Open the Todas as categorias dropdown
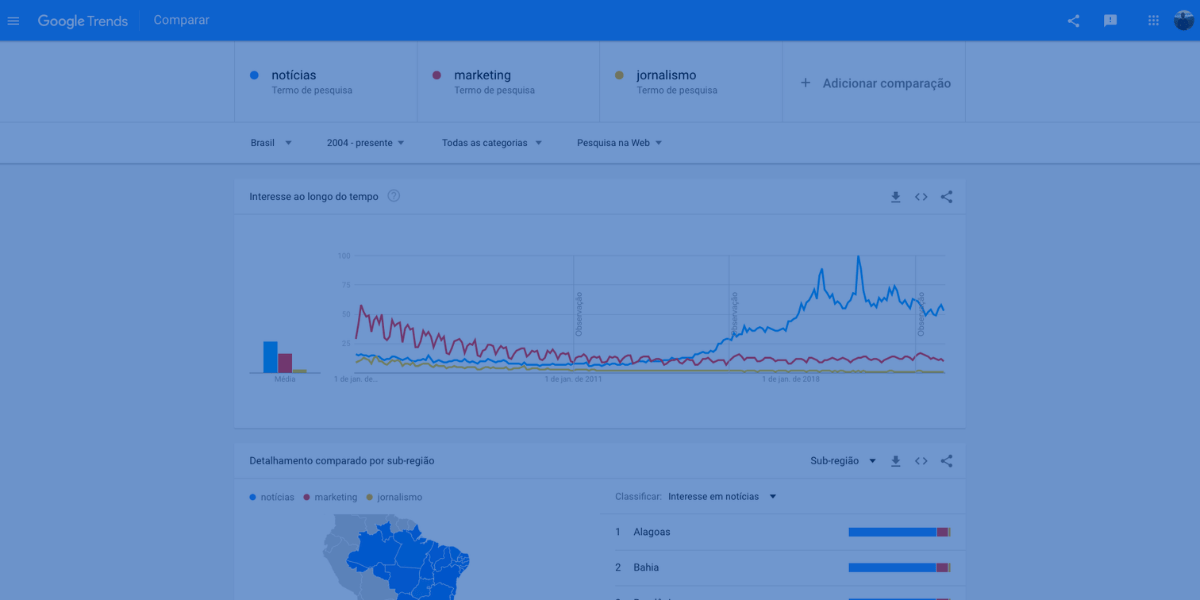This screenshot has height=600, width=1200. pos(490,142)
